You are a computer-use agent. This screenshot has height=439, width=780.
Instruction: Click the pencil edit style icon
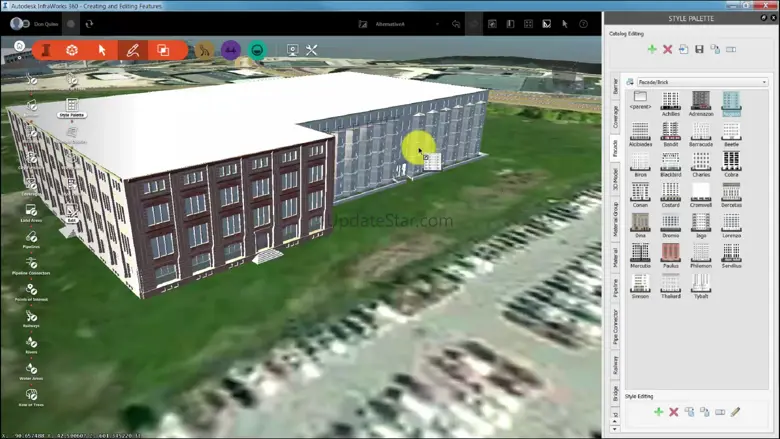point(736,412)
